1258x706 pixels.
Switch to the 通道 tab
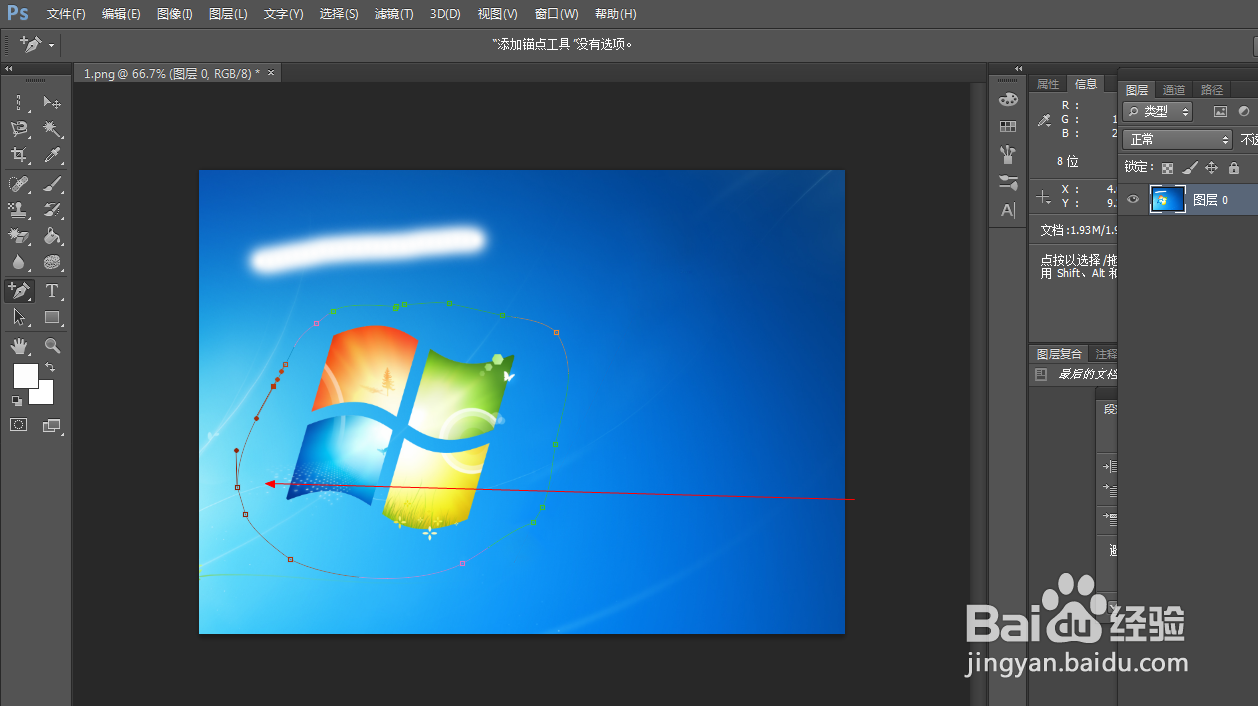1174,90
